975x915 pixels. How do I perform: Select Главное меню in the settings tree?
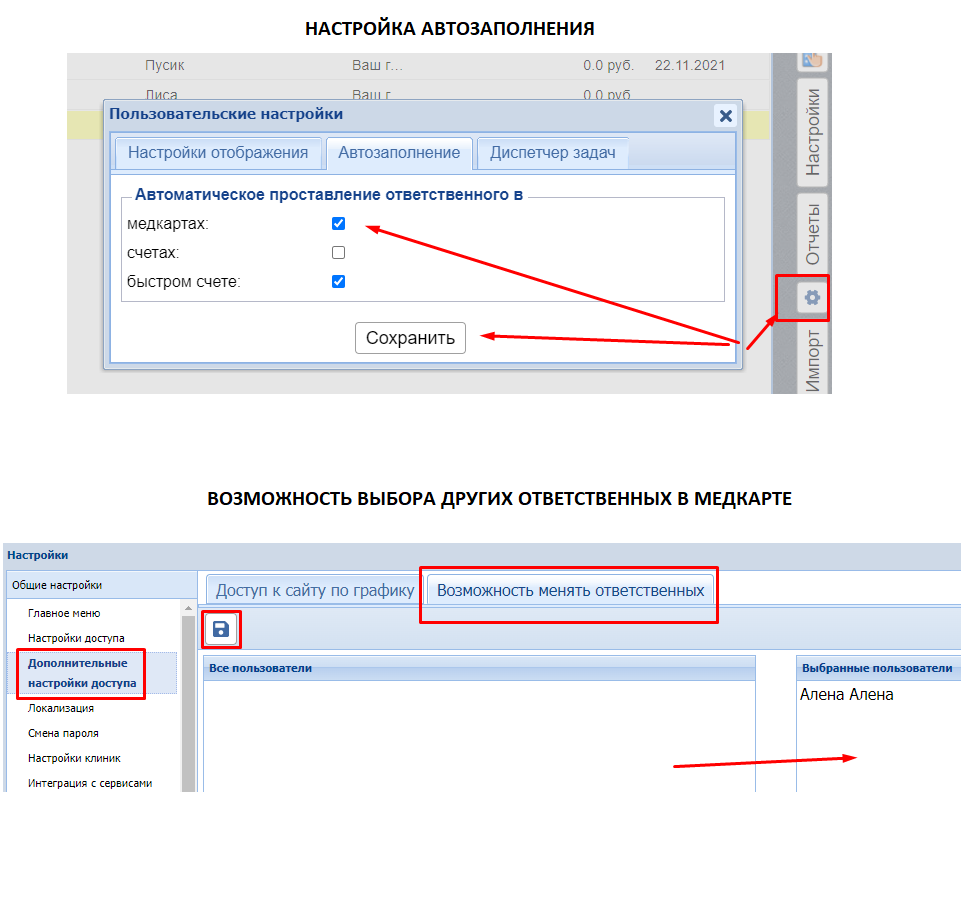pos(64,613)
